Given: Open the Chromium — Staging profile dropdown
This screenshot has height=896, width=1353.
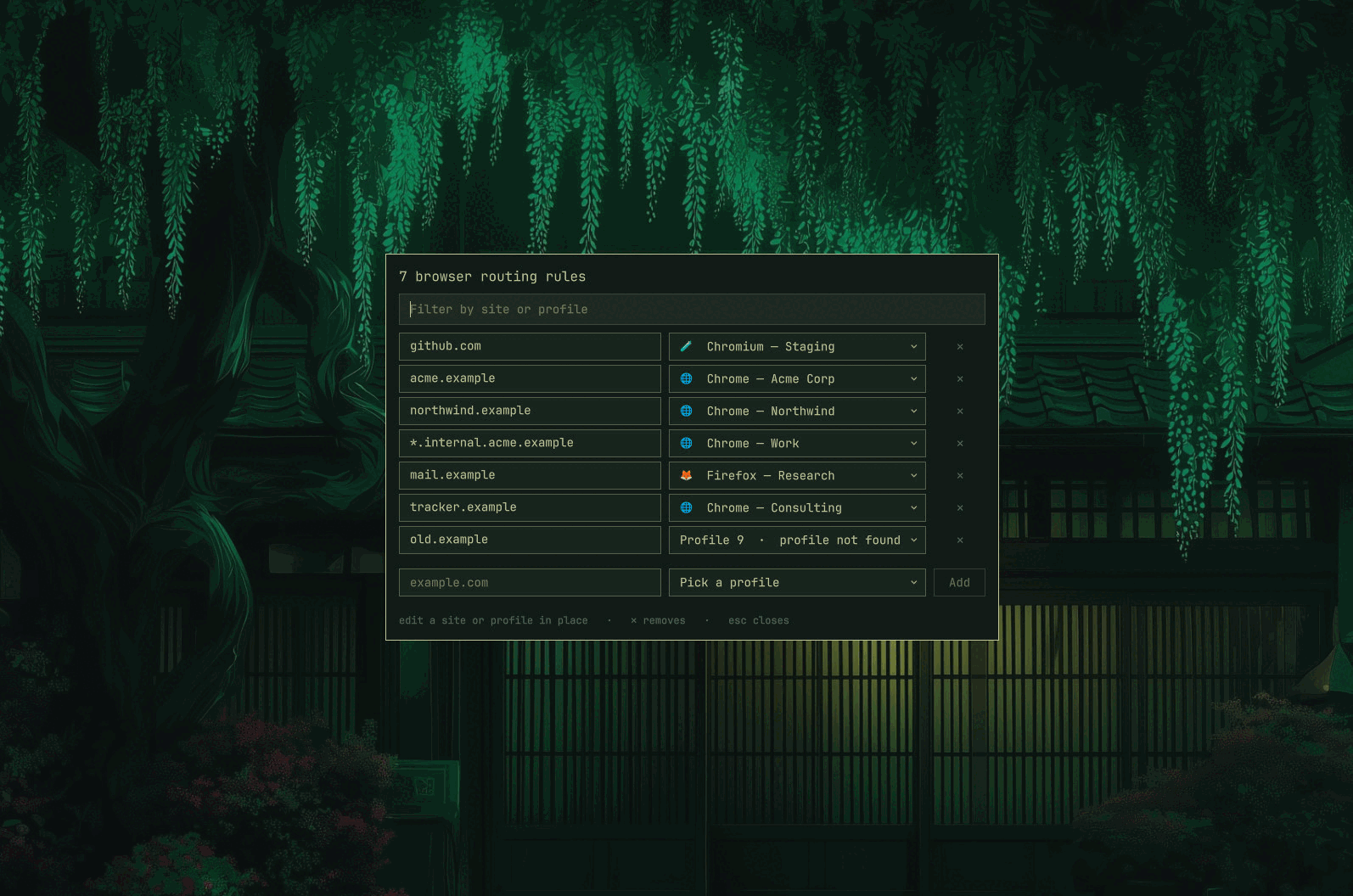Looking at the screenshot, I should point(797,346).
